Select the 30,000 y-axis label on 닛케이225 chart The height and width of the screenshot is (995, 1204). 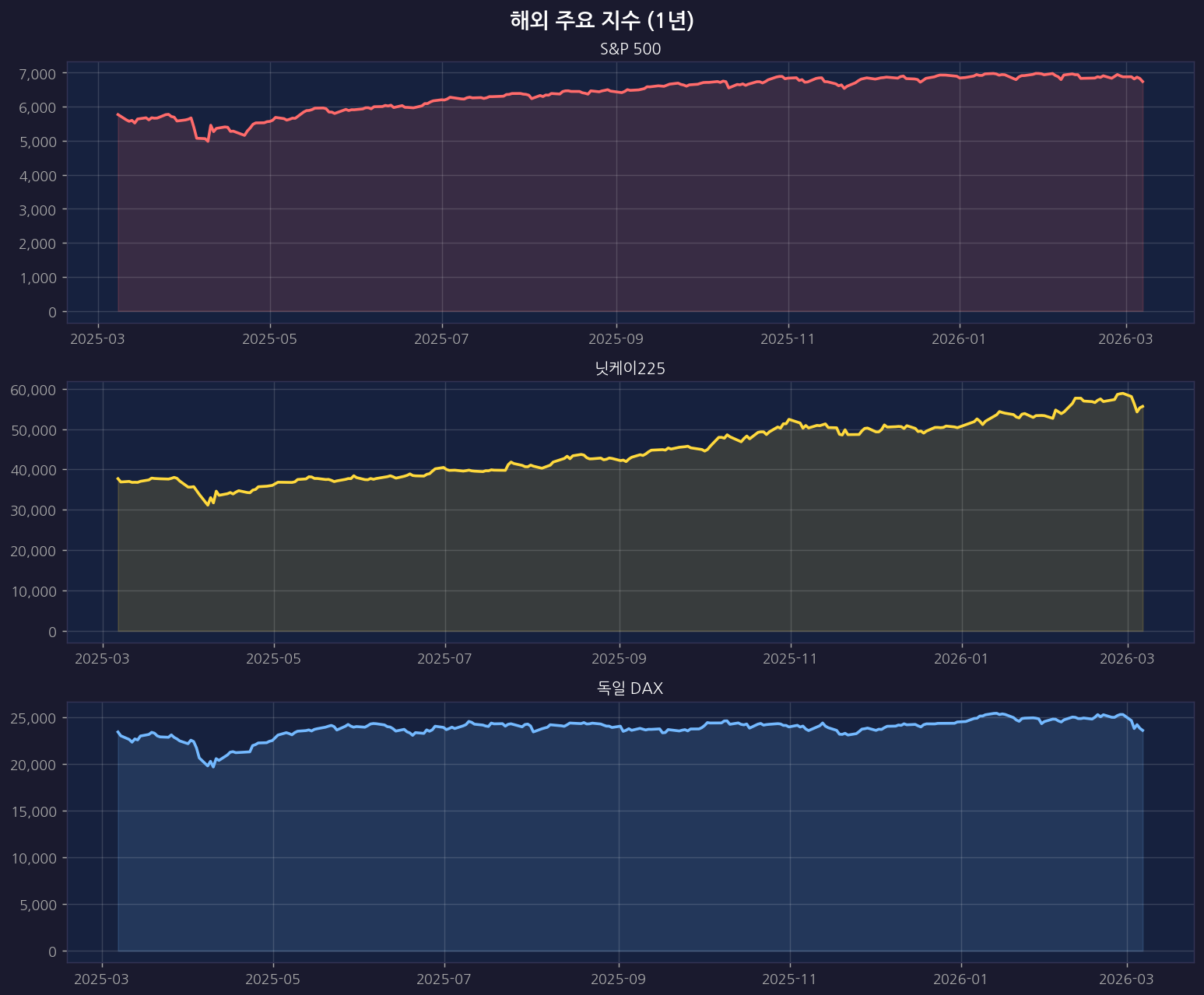tap(34, 510)
